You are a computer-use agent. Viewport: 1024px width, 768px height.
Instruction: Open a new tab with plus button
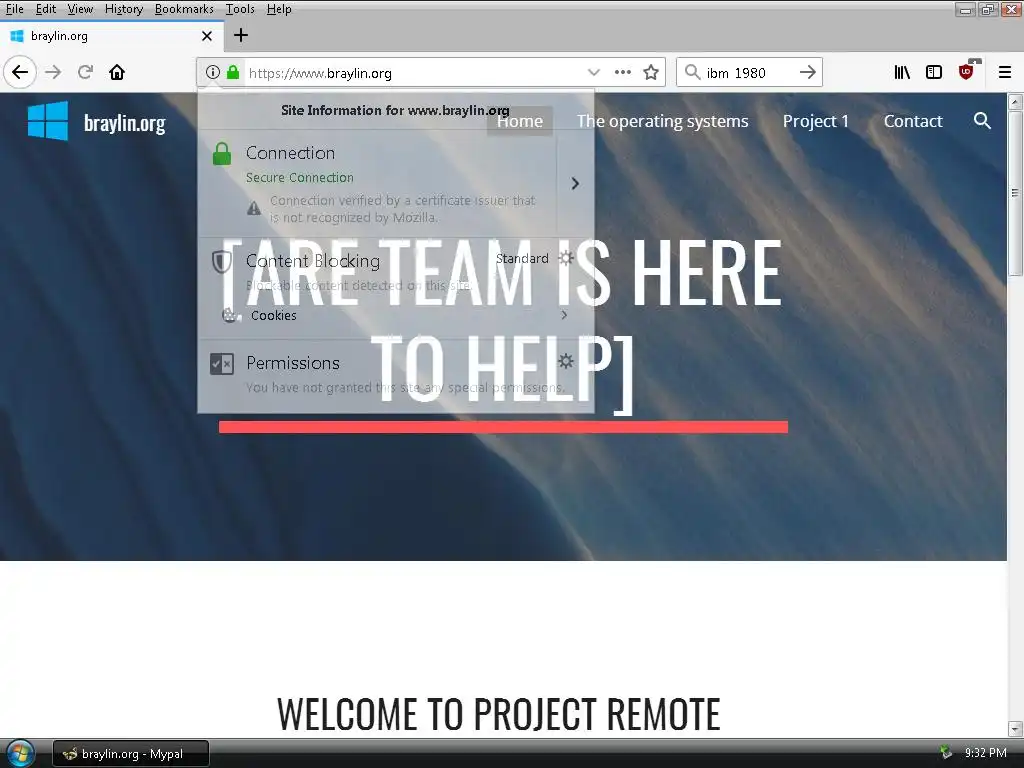pyautogui.click(x=241, y=35)
